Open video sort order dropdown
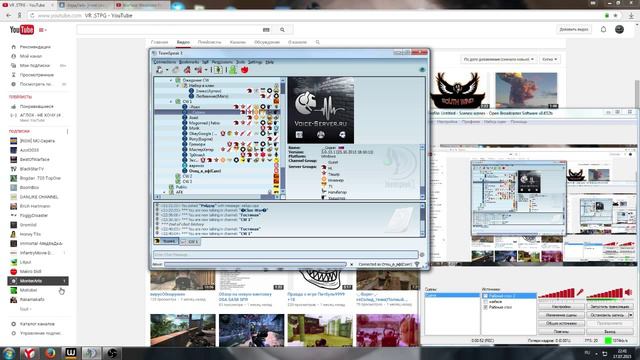The image size is (640, 360). (x=498, y=59)
